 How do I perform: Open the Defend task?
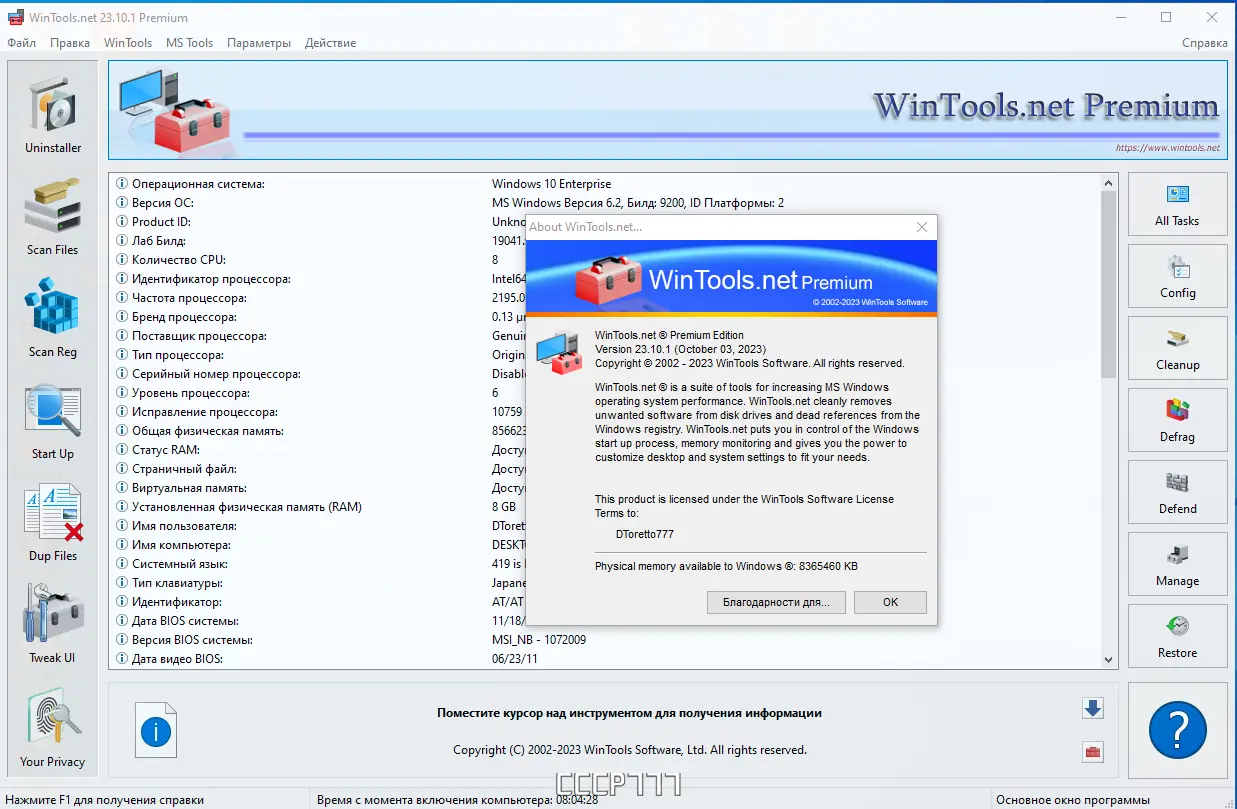pos(1177,492)
